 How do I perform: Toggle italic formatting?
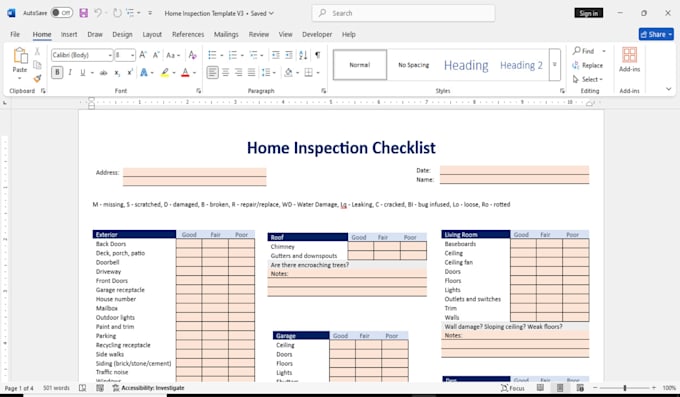pyautogui.click(x=70, y=72)
